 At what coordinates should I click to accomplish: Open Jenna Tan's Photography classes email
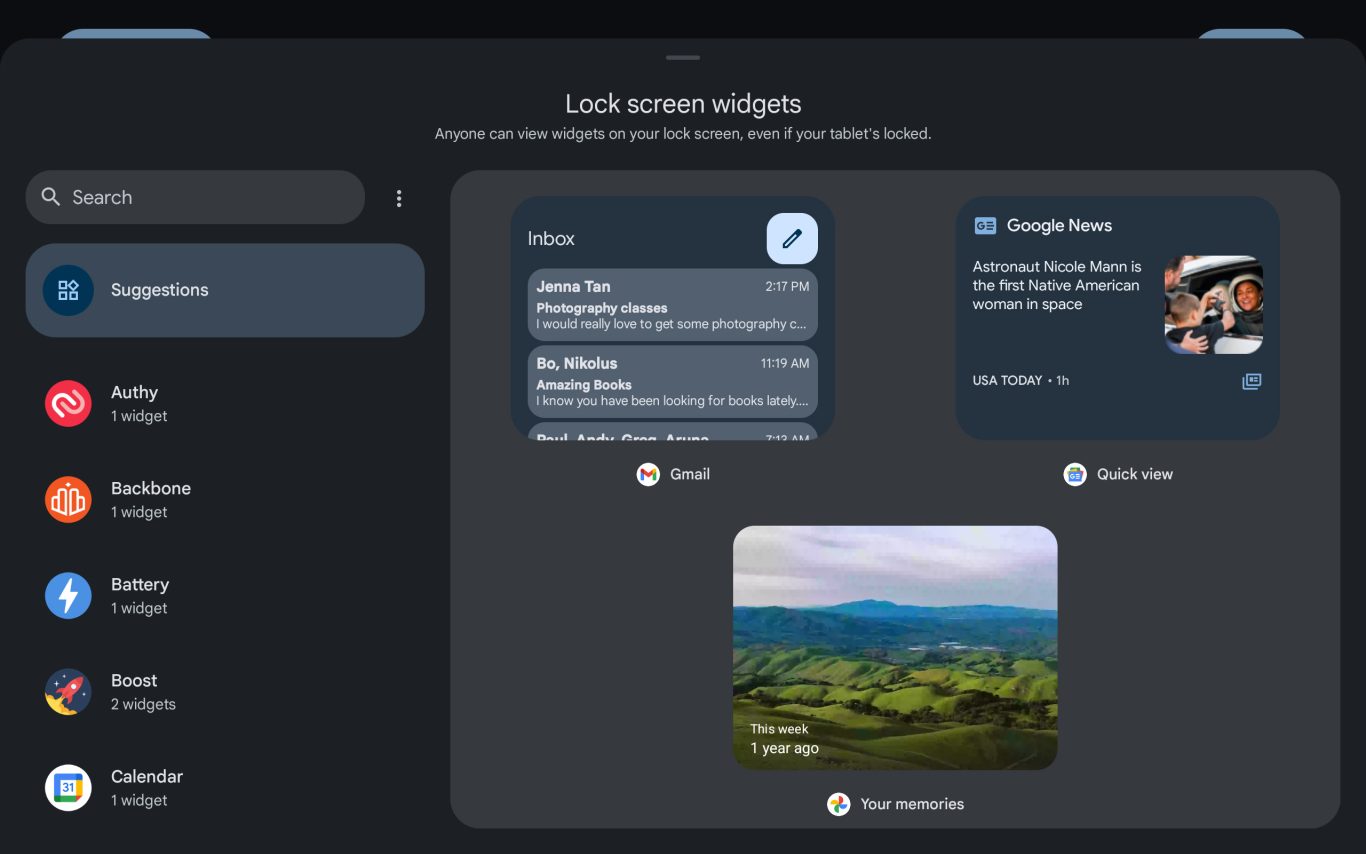click(x=672, y=305)
